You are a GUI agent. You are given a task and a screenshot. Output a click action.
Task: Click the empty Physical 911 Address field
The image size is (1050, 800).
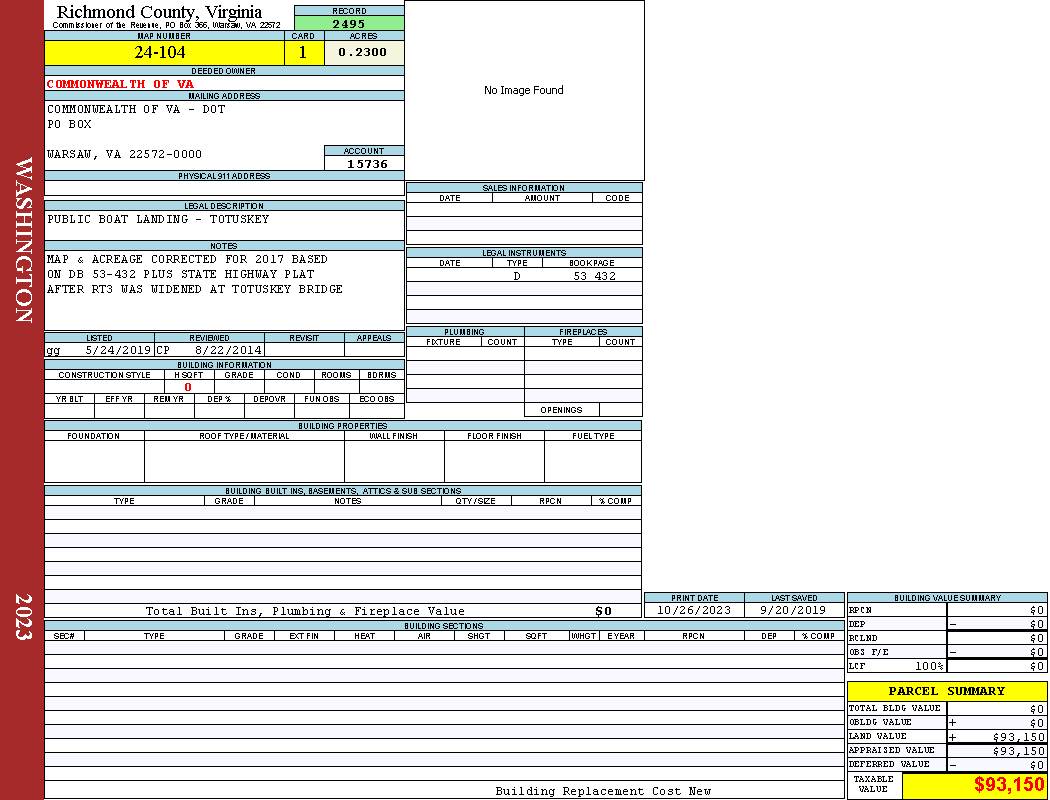click(x=224, y=188)
